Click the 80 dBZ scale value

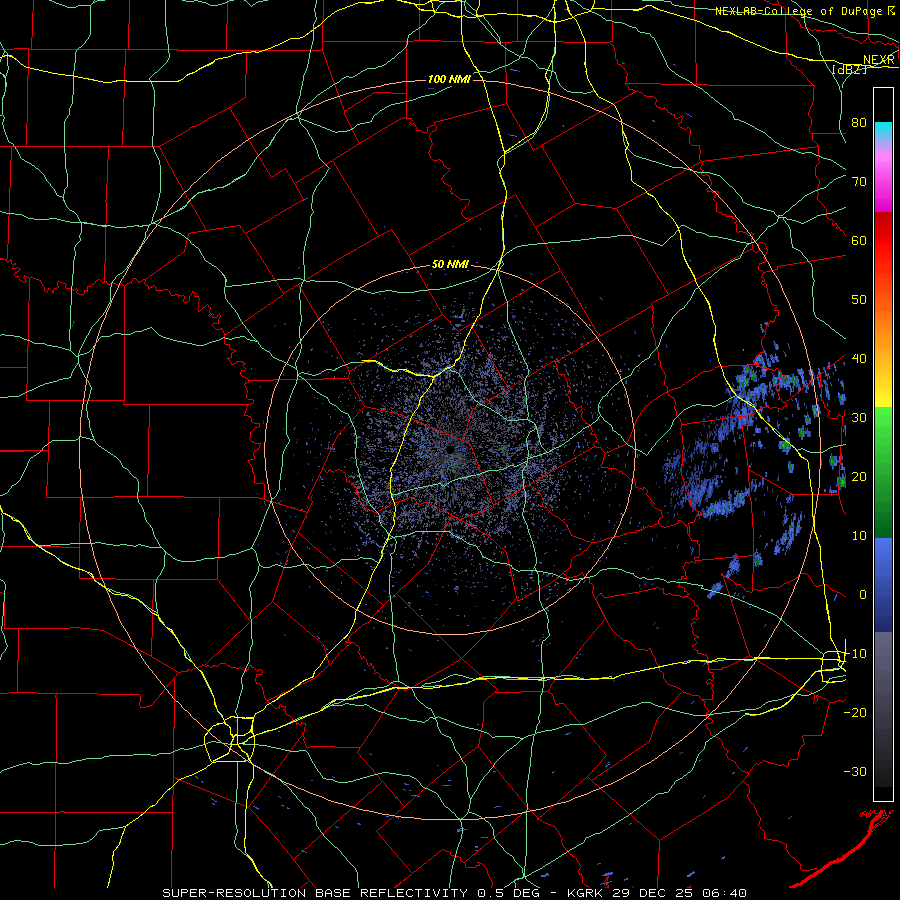click(859, 123)
